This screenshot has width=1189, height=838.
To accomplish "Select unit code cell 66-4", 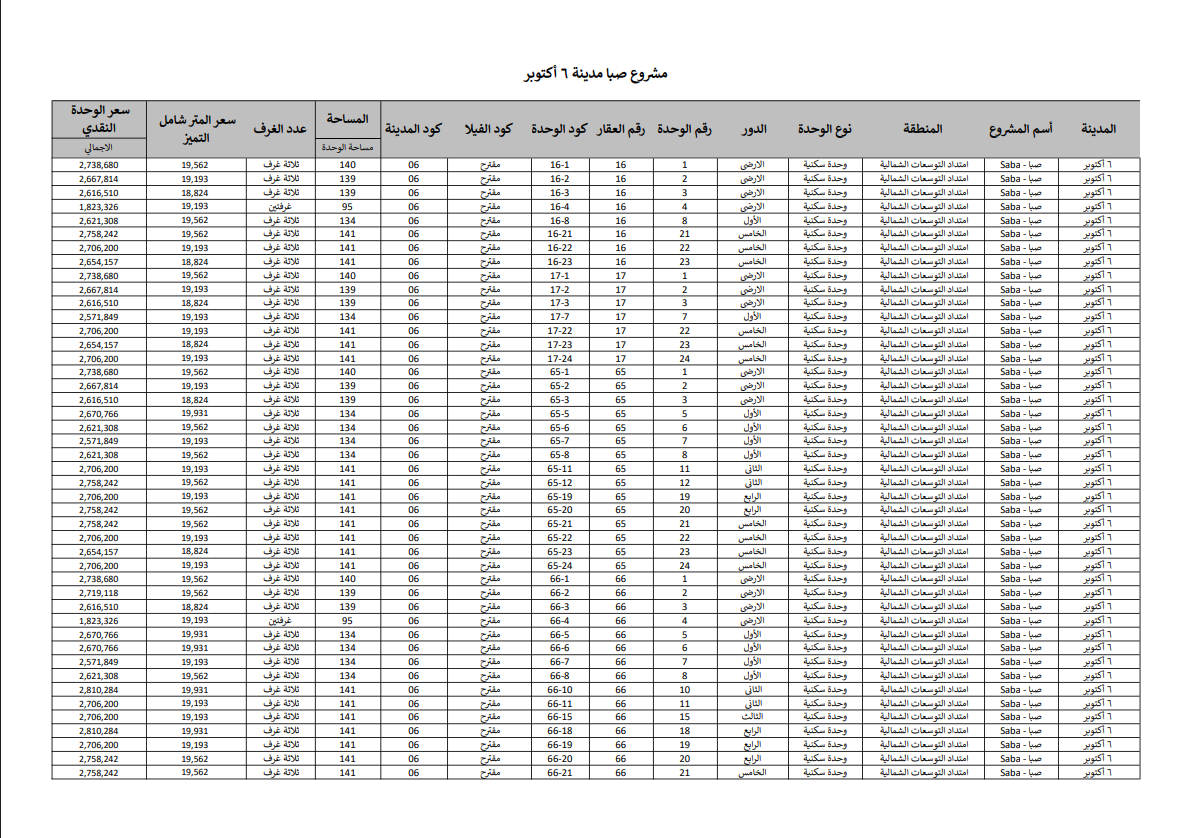I will pyautogui.click(x=559, y=621).
